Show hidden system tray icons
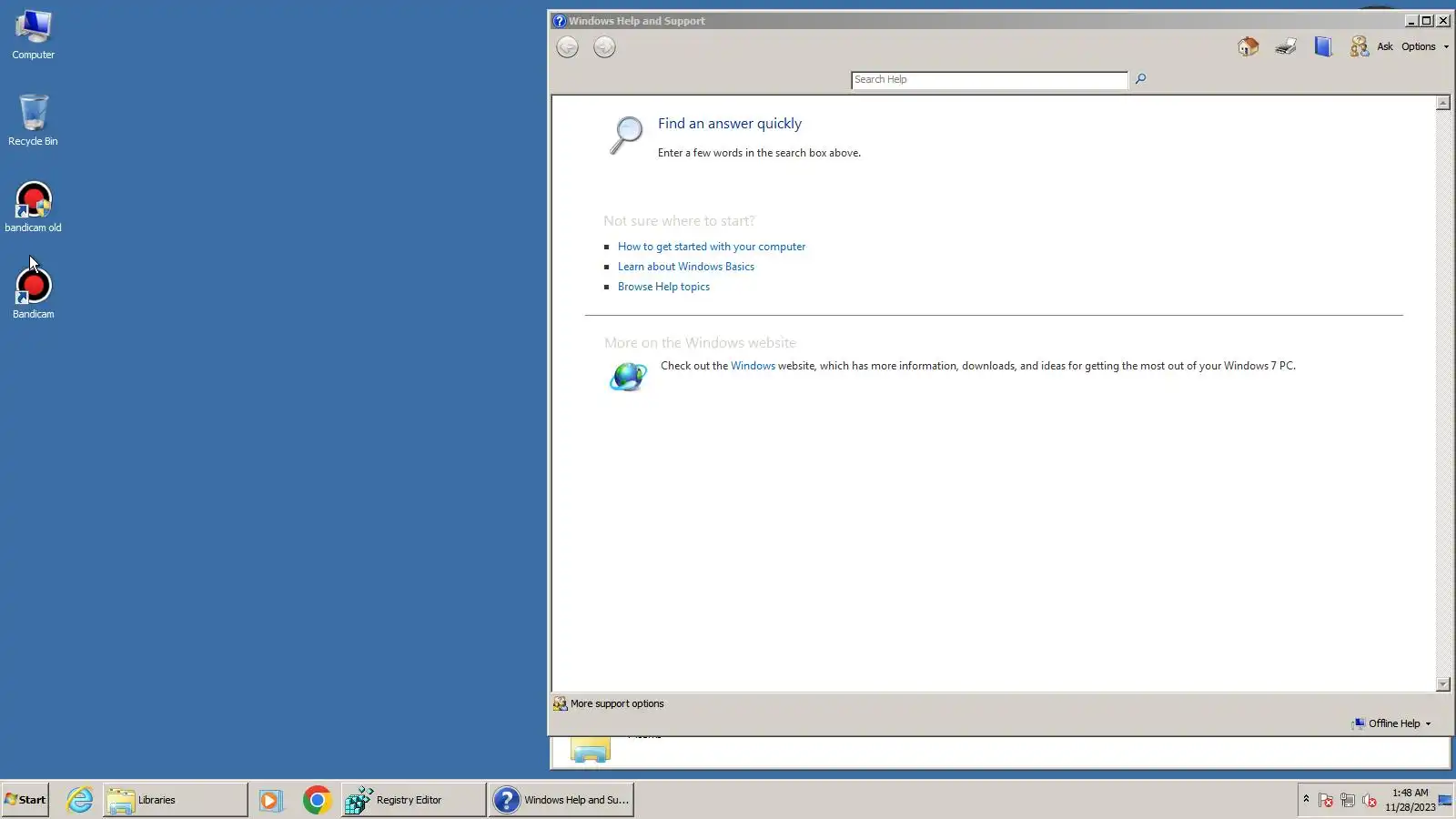1456x819 pixels. (x=1306, y=799)
